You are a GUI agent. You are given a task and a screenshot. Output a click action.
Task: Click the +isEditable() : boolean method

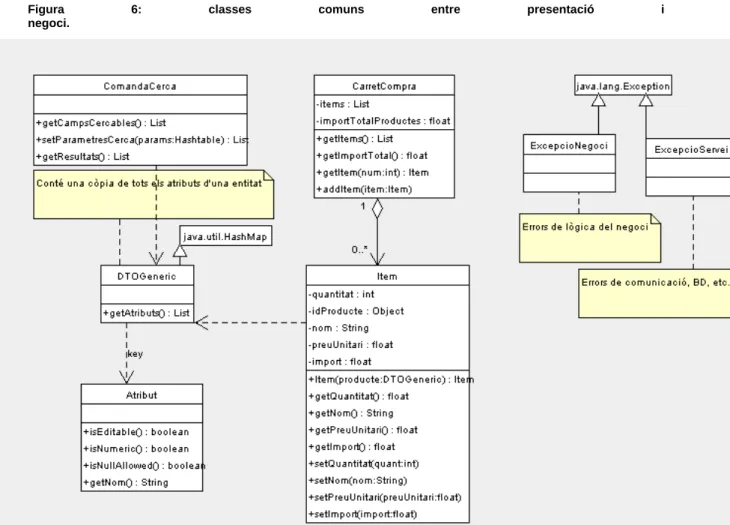point(136,432)
